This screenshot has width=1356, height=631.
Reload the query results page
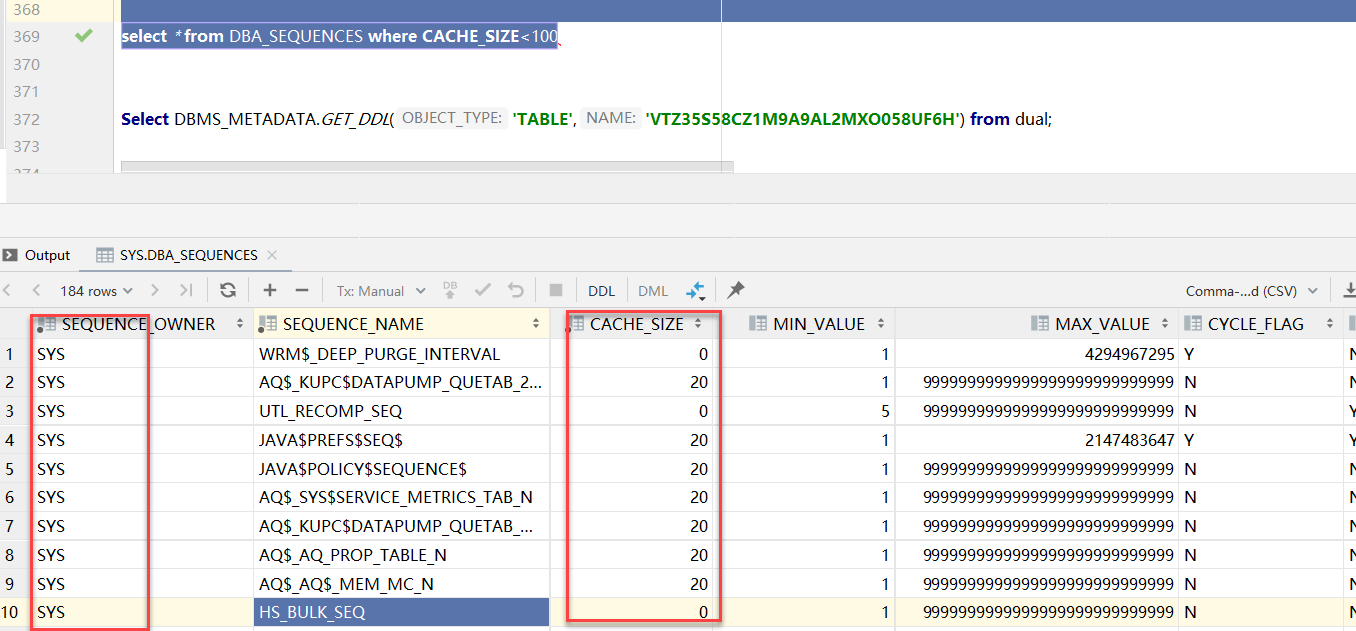(x=228, y=291)
